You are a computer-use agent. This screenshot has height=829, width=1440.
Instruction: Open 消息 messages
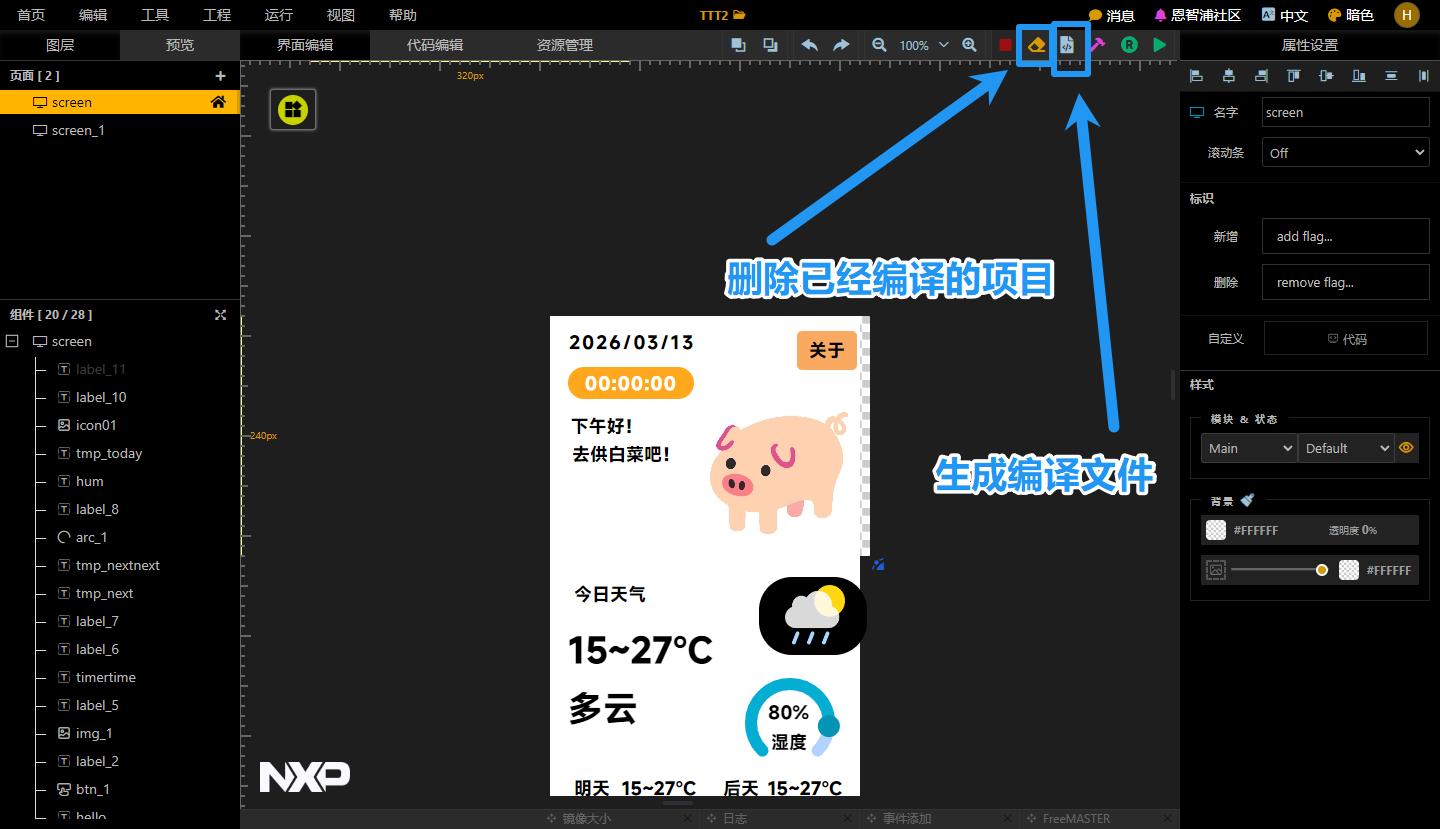tap(1111, 15)
